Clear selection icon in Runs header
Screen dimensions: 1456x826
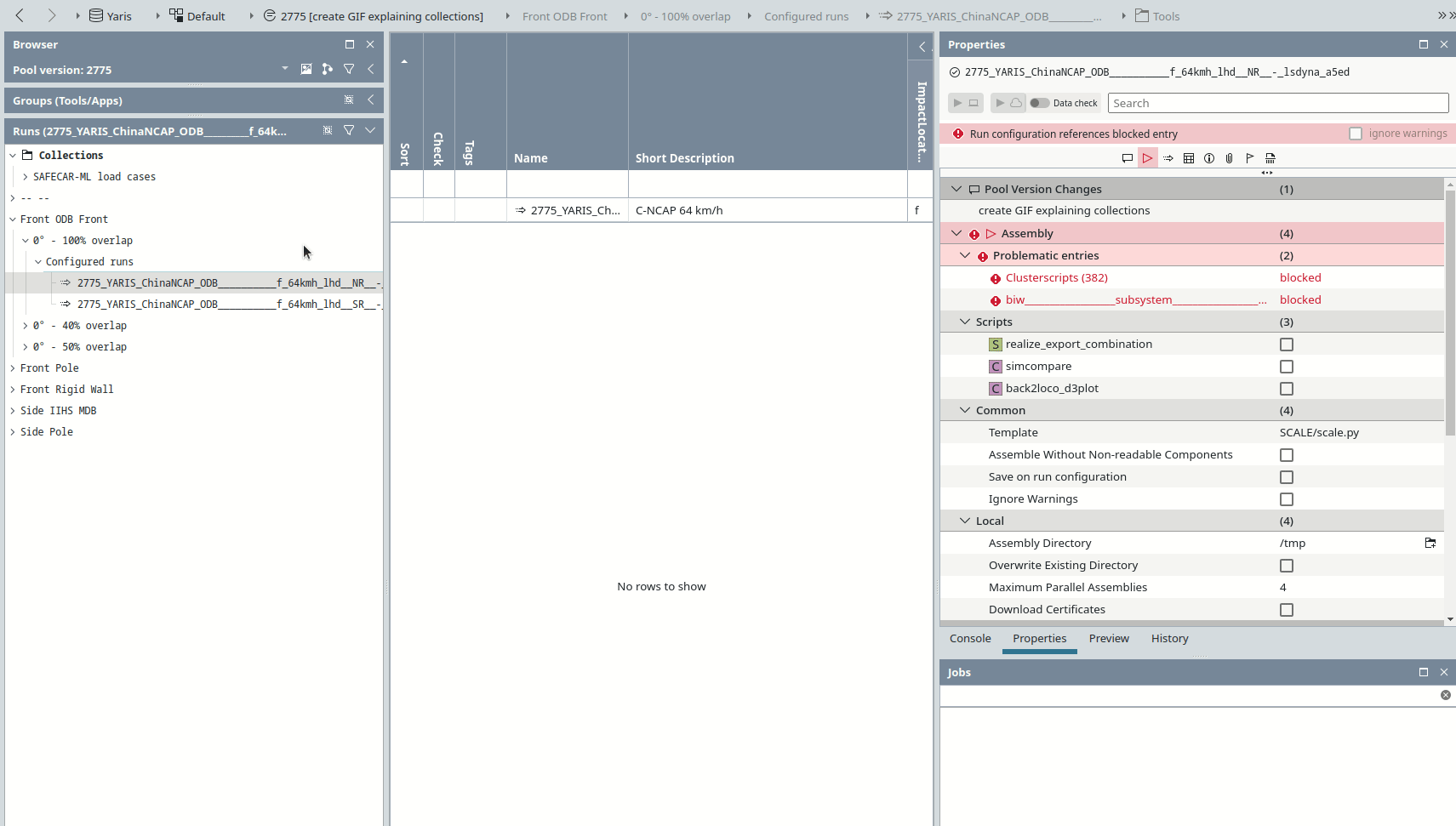click(328, 130)
